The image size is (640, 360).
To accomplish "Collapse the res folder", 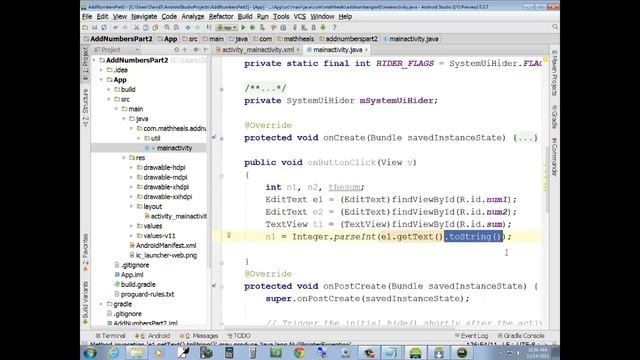I will click(x=124, y=158).
